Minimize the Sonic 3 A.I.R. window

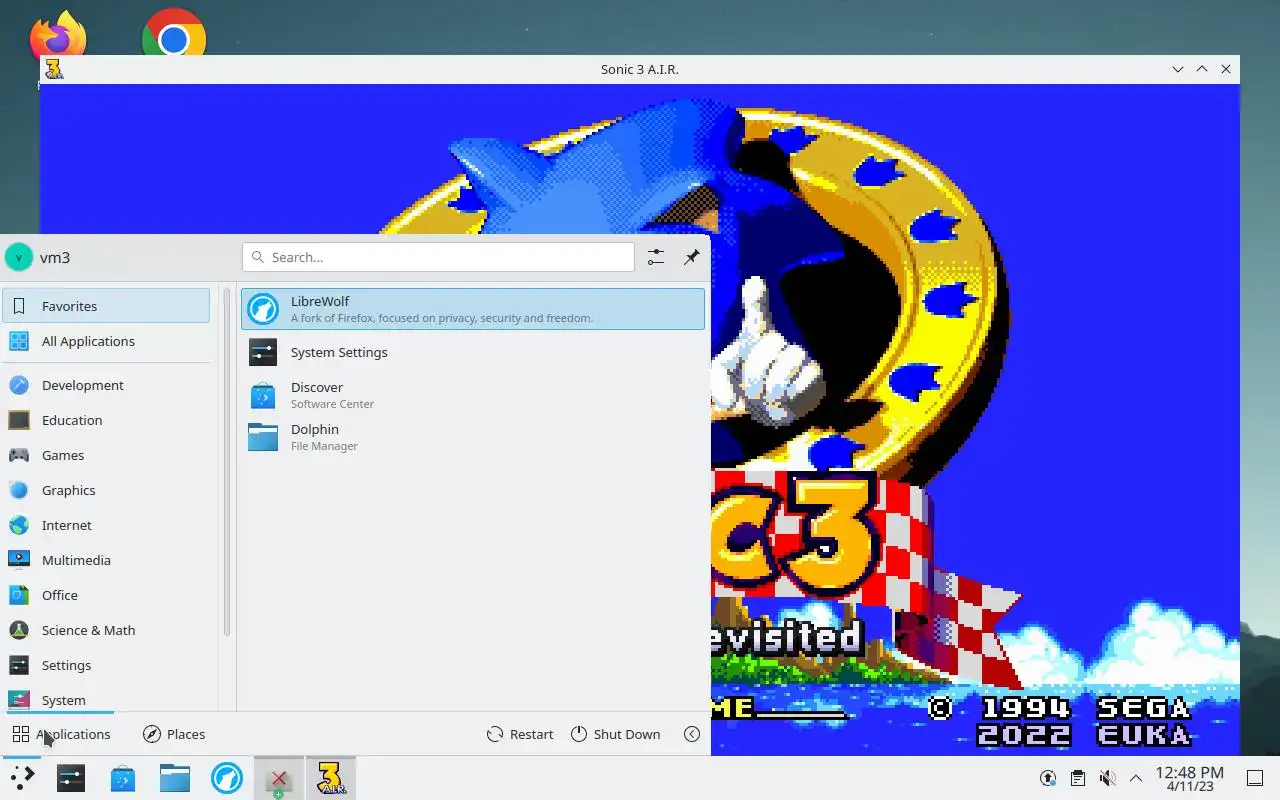[x=1178, y=69]
